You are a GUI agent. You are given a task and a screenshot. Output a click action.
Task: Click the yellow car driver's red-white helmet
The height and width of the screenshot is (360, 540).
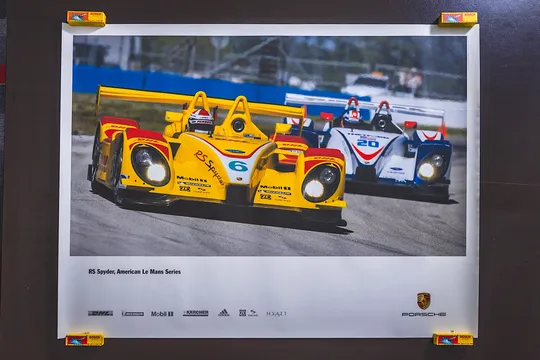click(x=201, y=121)
